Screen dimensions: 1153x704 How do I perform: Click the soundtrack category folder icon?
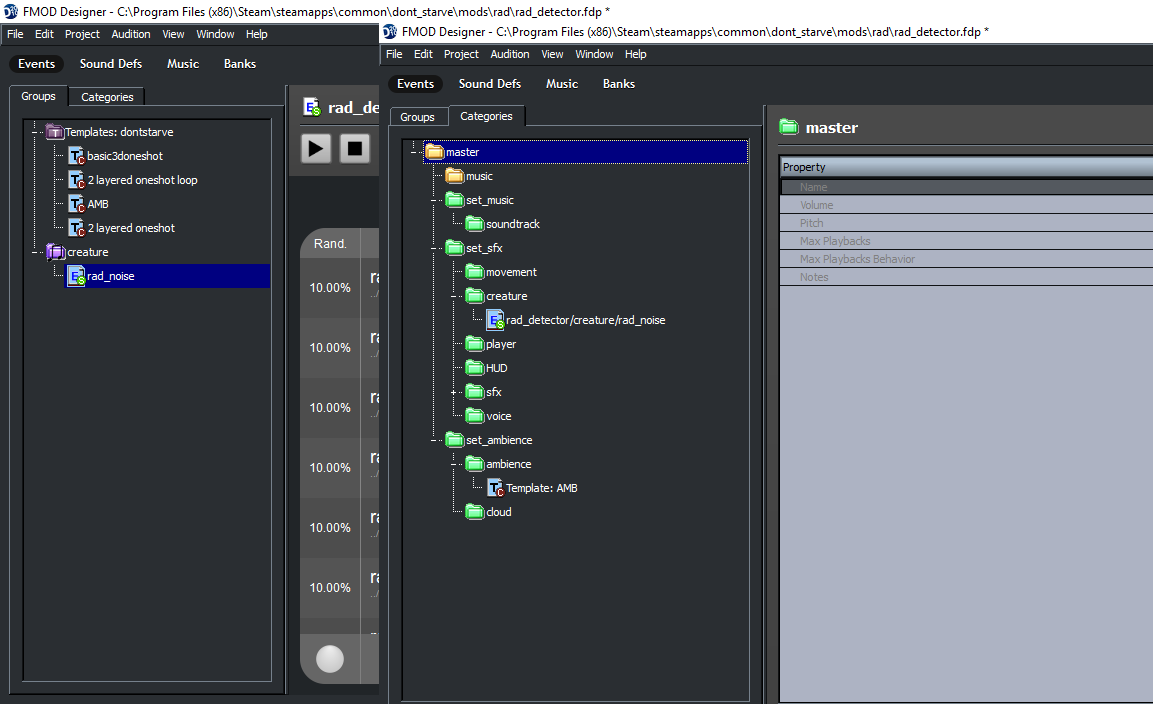(474, 224)
